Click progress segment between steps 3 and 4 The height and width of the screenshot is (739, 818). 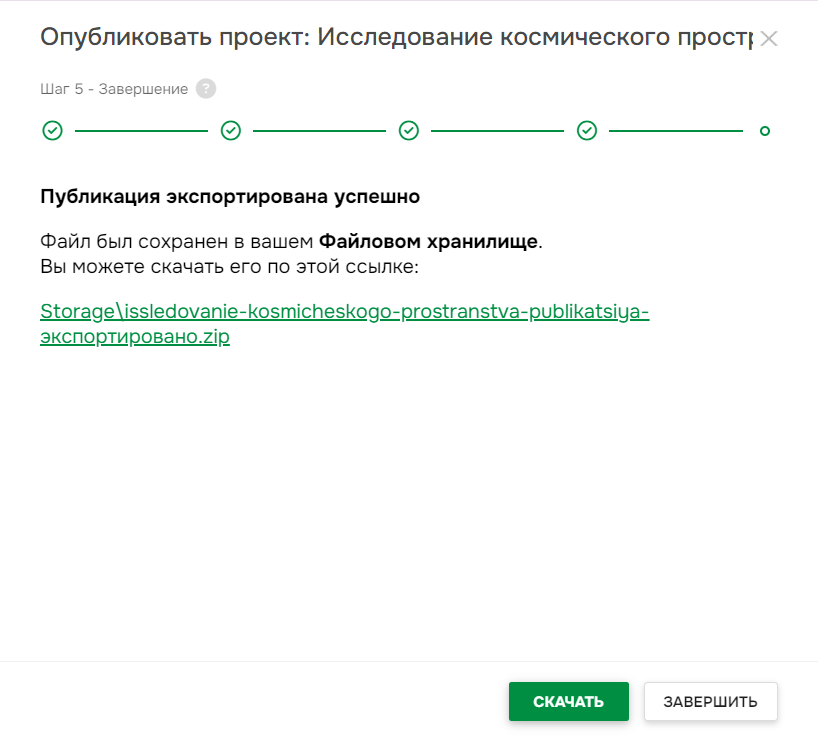(x=498, y=130)
